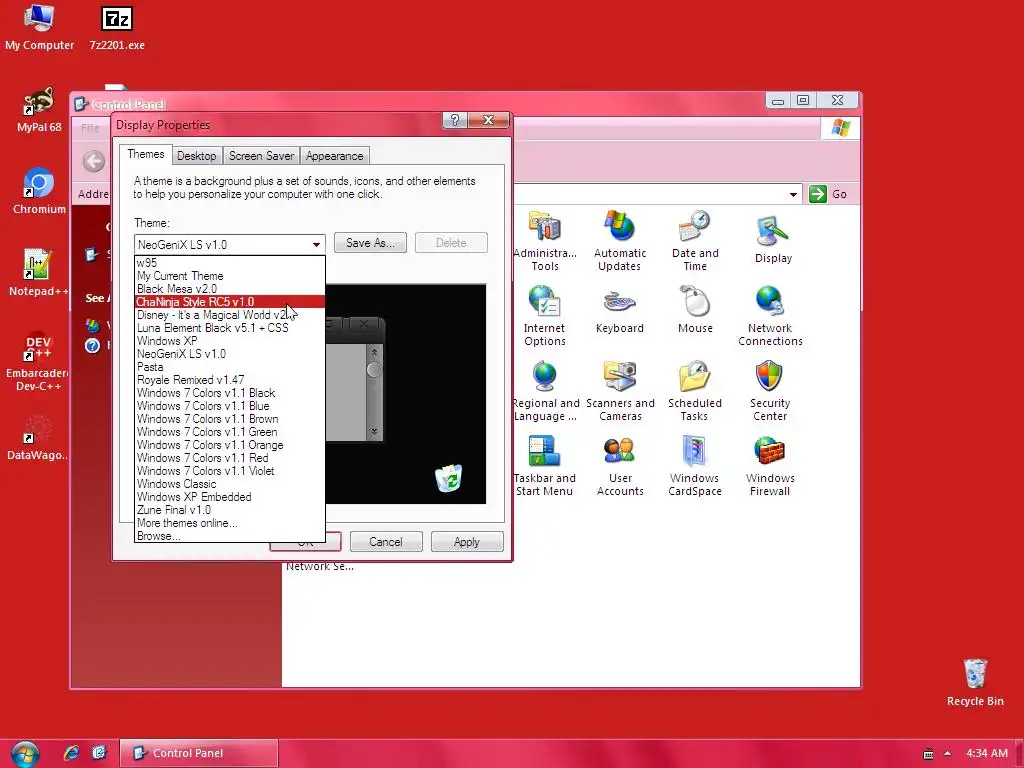Select Embarcadero Dev-C++ desktop shortcut
This screenshot has height=768, width=1024.
tap(38, 362)
